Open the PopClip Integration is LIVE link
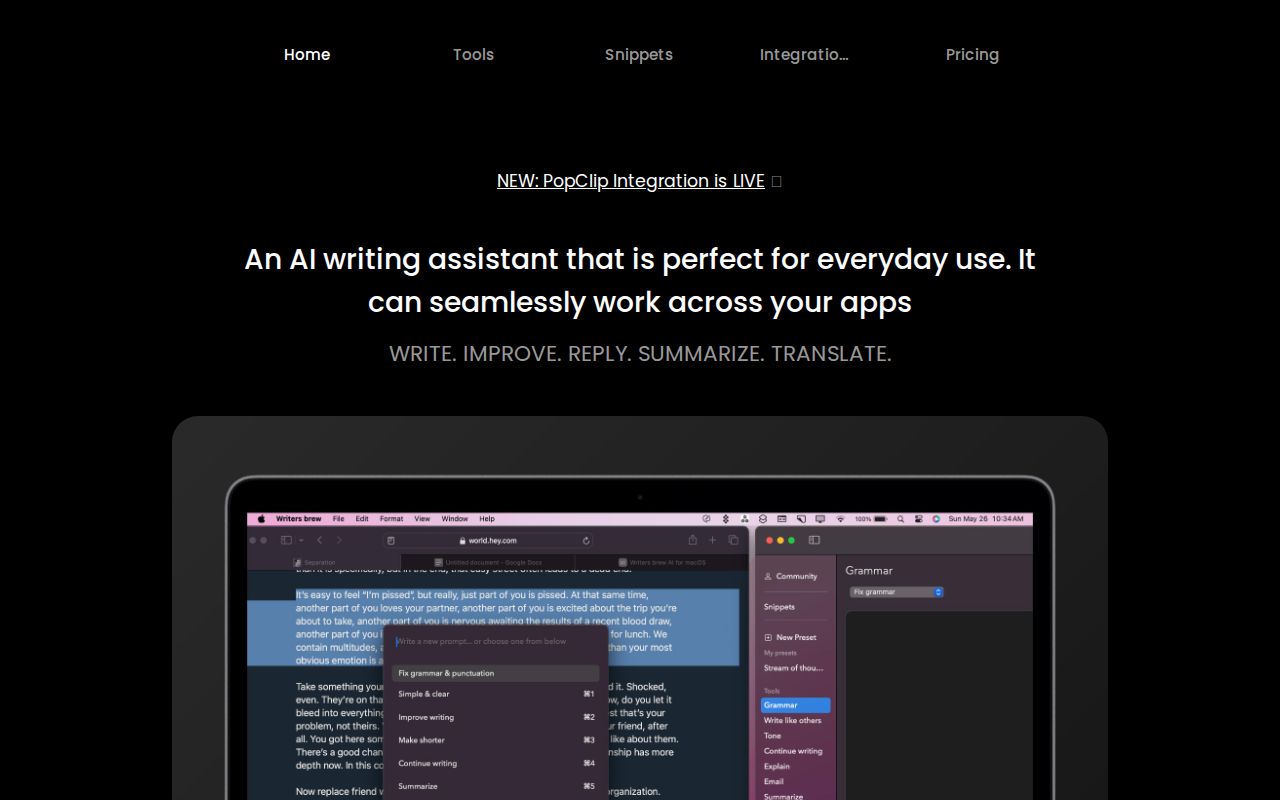The width and height of the screenshot is (1280, 800). pyautogui.click(x=630, y=181)
